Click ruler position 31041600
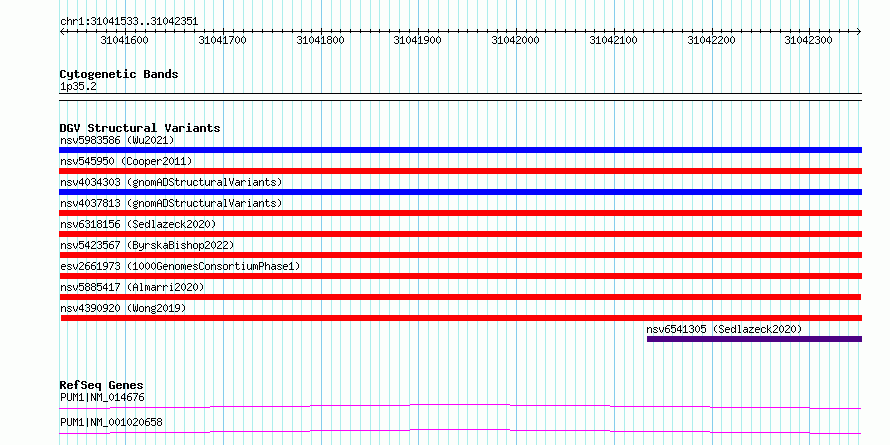 [x=124, y=40]
